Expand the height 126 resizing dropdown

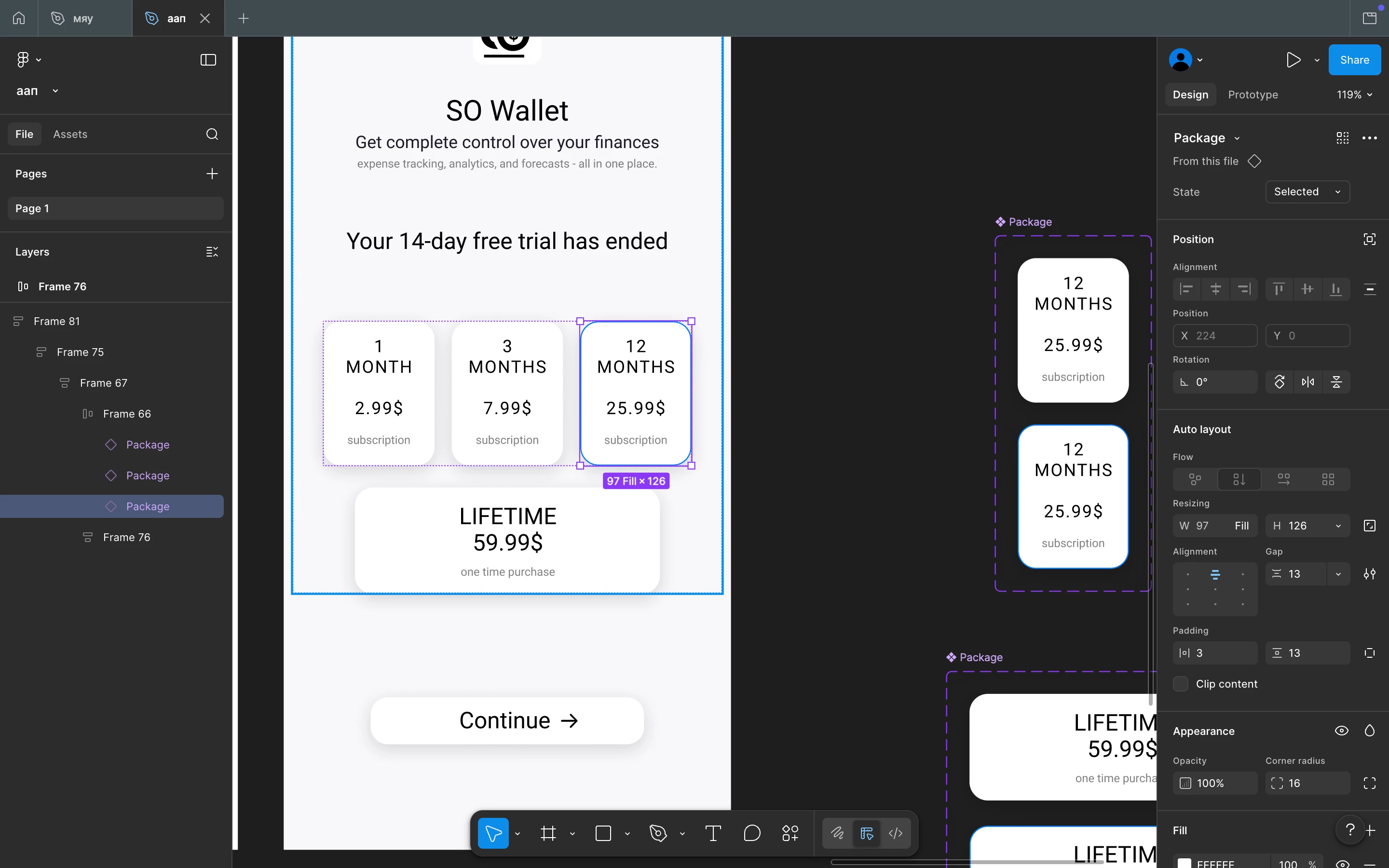1338,526
